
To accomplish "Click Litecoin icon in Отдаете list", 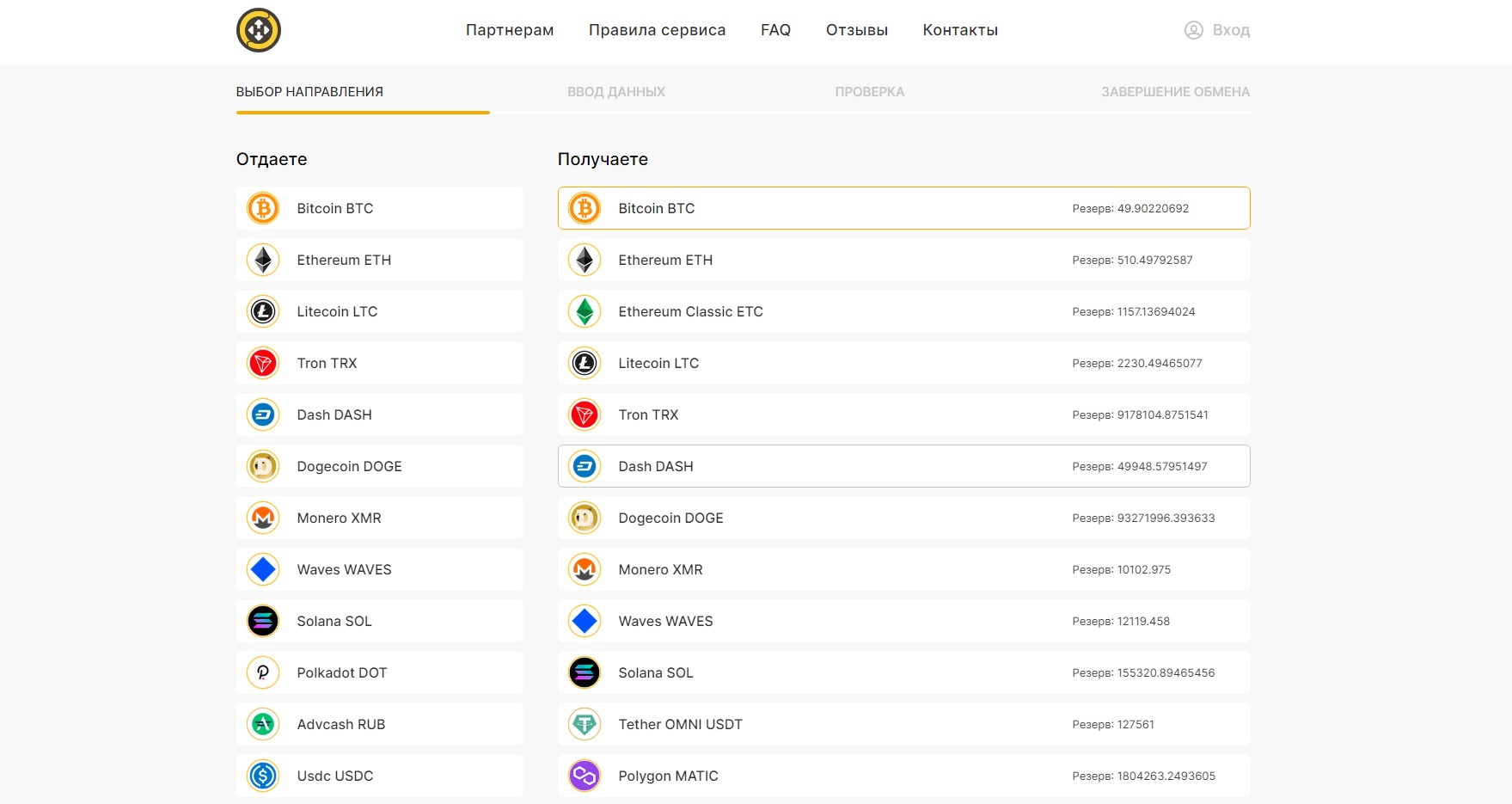I will [x=263, y=311].
